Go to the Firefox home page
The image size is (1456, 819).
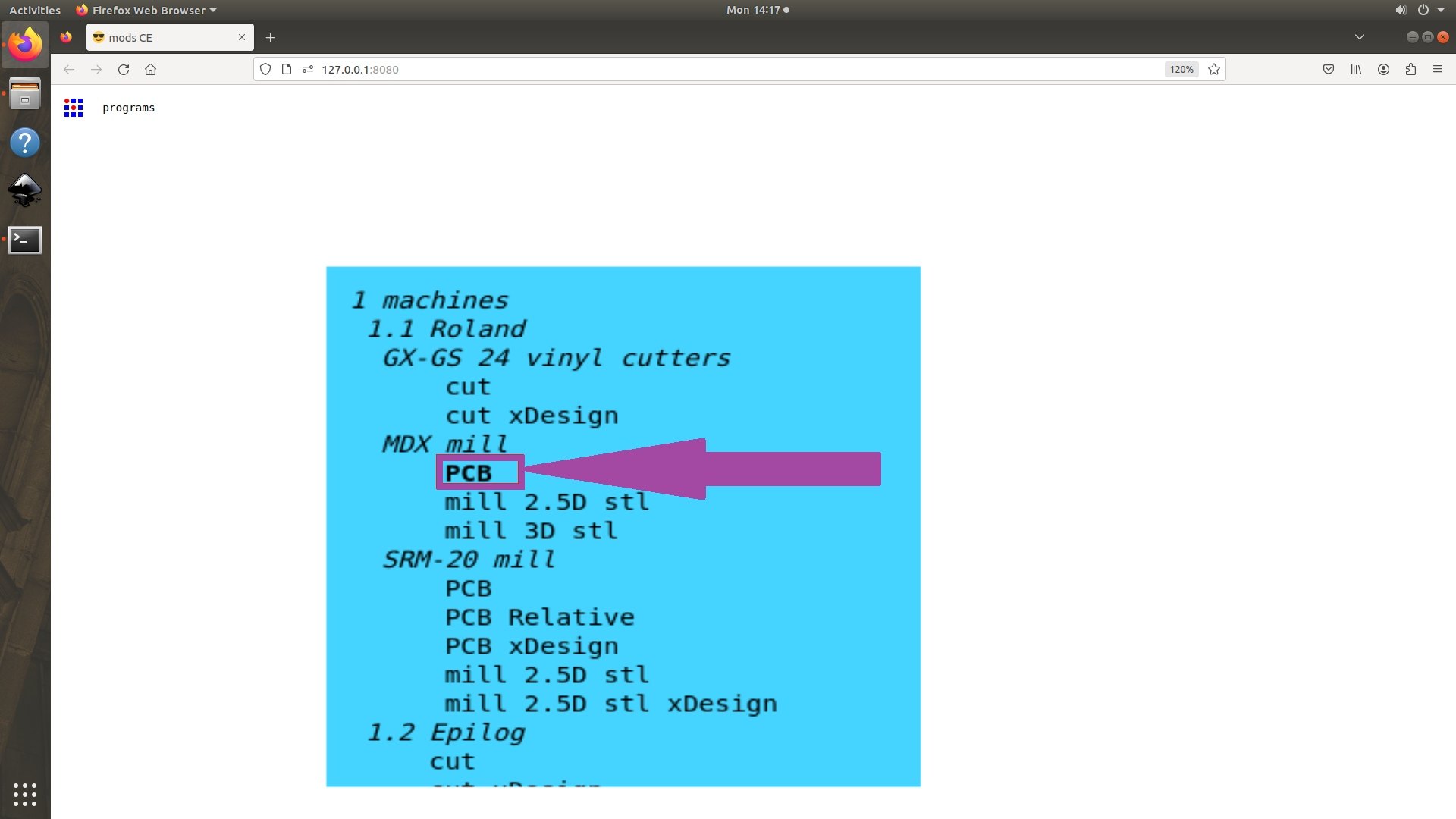[150, 69]
